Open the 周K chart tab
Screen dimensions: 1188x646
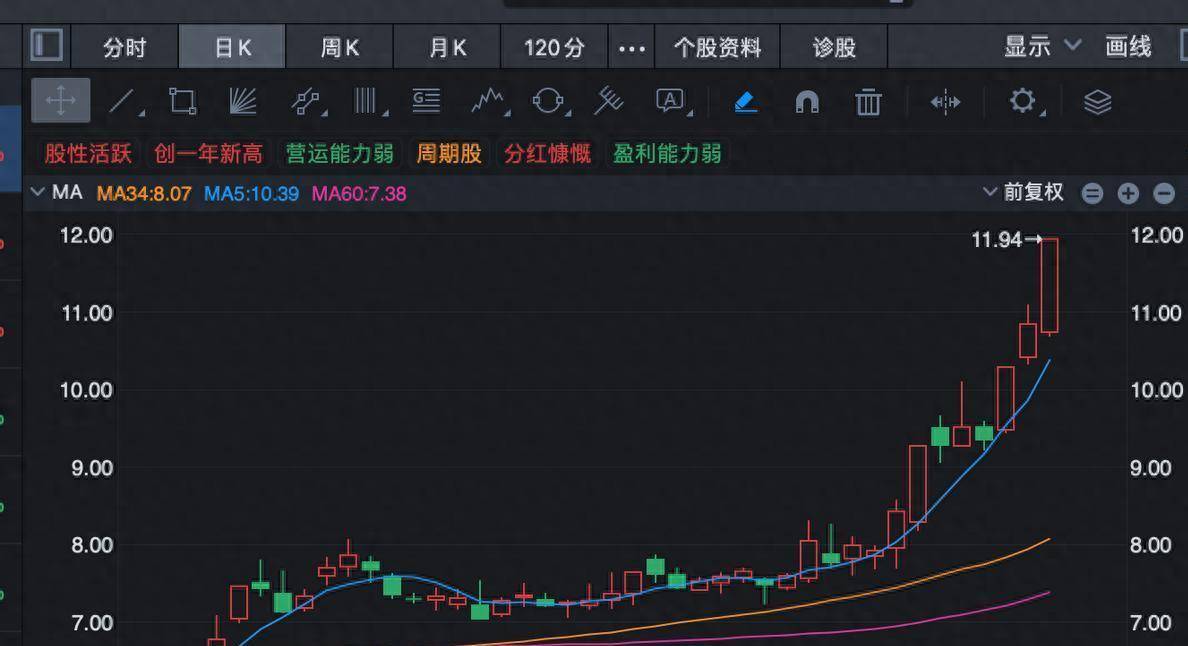tap(339, 48)
